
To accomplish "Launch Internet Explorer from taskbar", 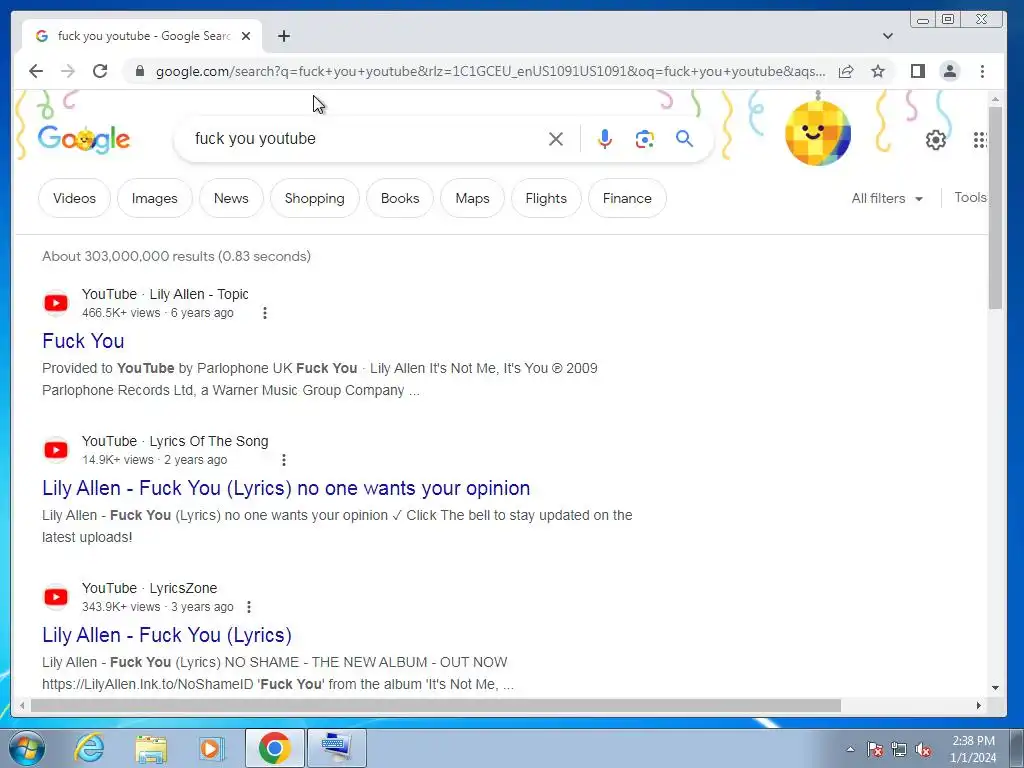I will [x=89, y=748].
